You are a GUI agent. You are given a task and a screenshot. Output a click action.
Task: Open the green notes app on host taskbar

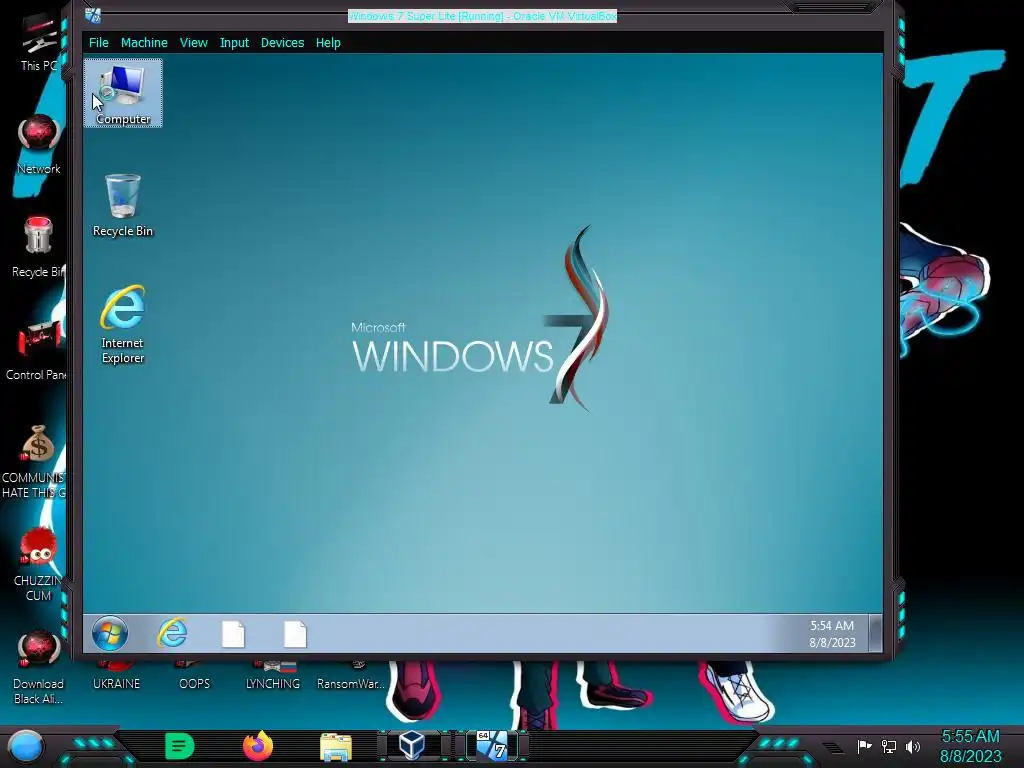(180, 746)
